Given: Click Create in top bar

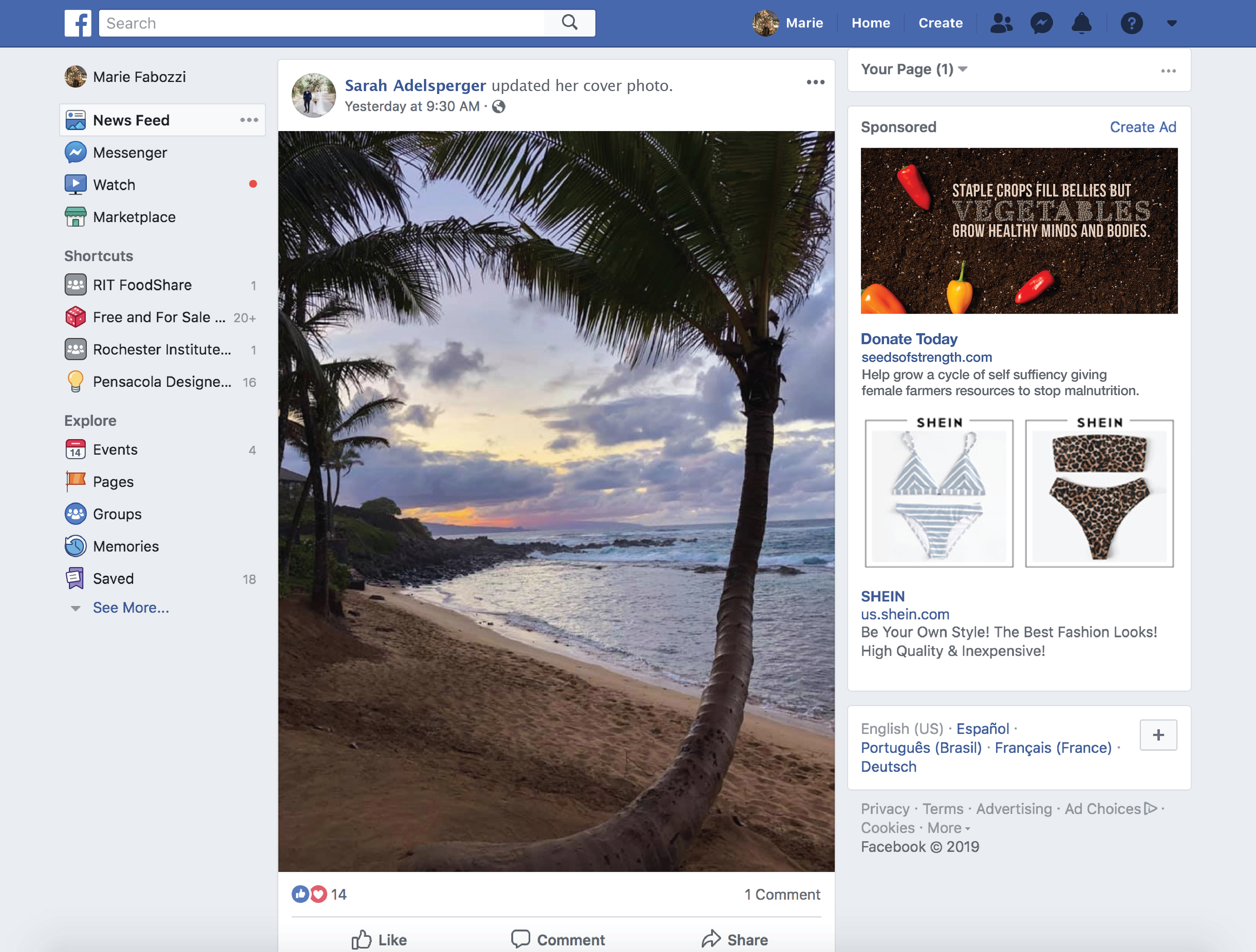Looking at the screenshot, I should (x=940, y=23).
